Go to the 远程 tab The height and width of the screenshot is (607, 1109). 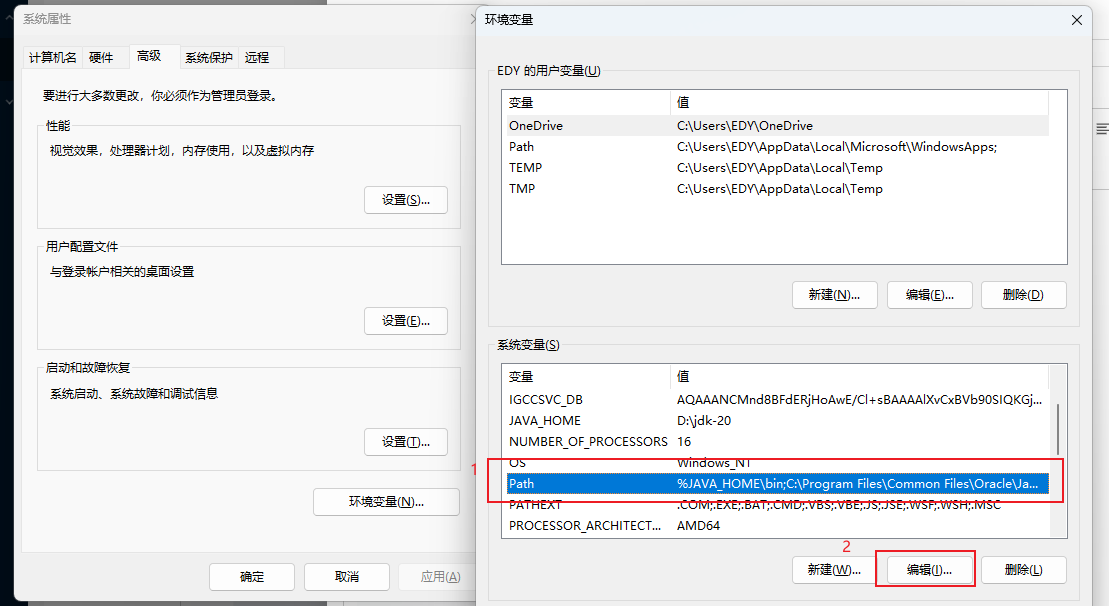(258, 58)
